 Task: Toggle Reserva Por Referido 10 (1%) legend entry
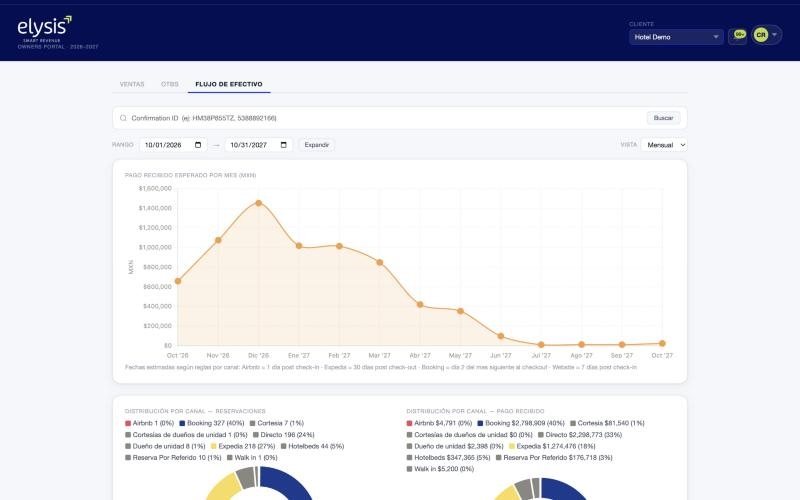click(173, 458)
